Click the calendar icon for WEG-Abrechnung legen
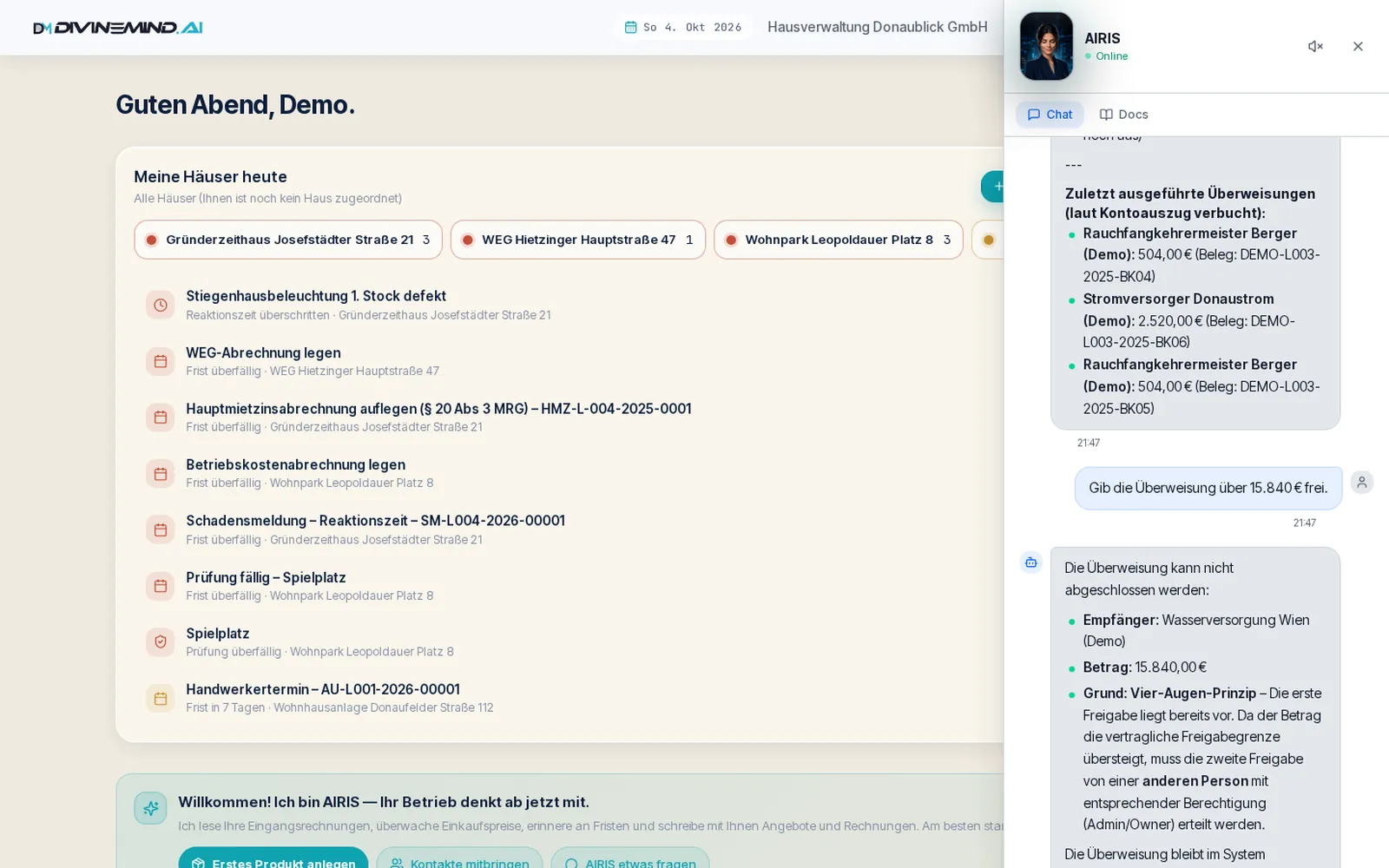The height and width of the screenshot is (868, 1389). [161, 361]
